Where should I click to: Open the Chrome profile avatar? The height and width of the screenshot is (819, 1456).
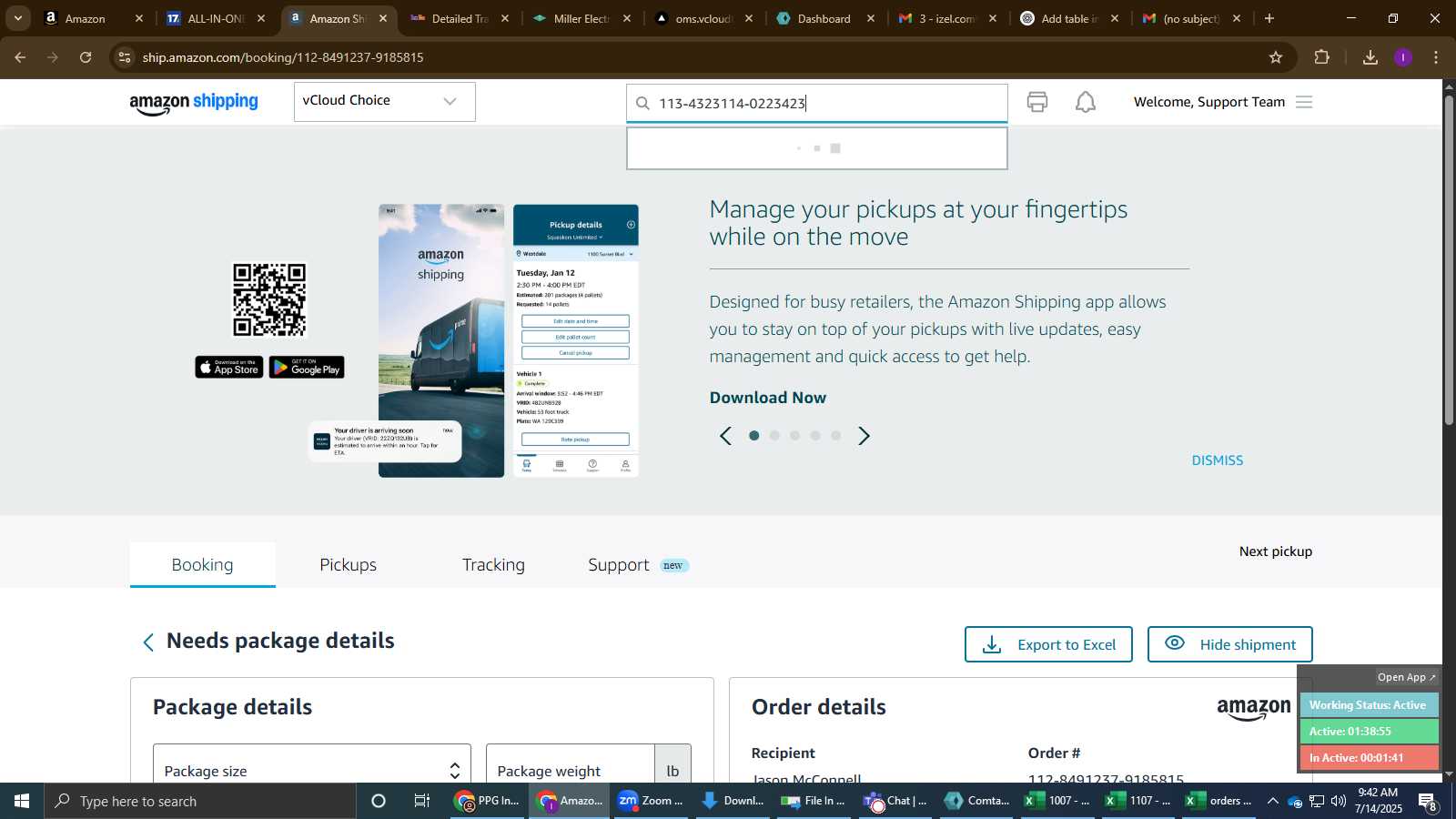pos(1403,57)
